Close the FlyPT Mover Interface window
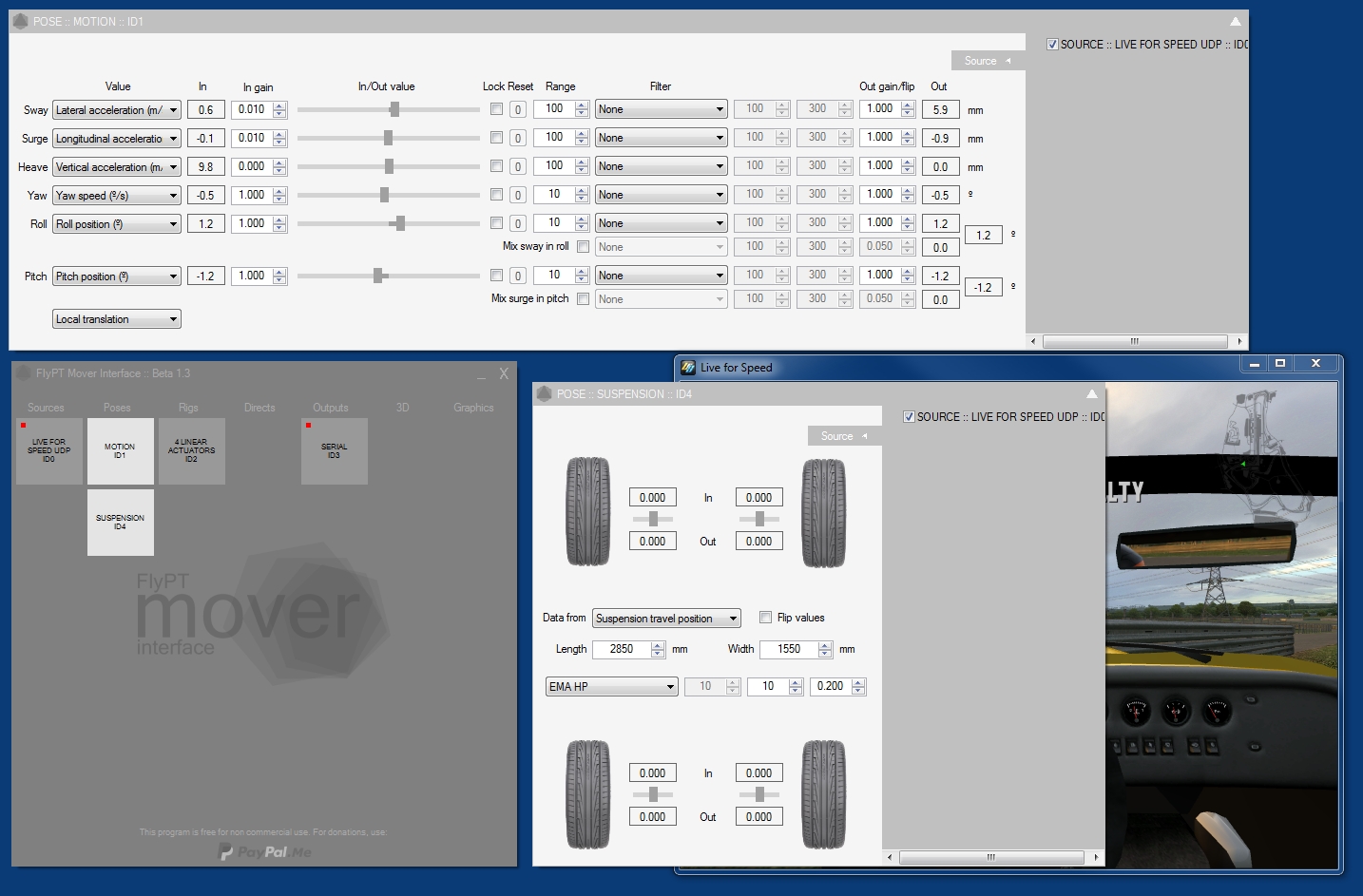The image size is (1363, 896). point(504,373)
